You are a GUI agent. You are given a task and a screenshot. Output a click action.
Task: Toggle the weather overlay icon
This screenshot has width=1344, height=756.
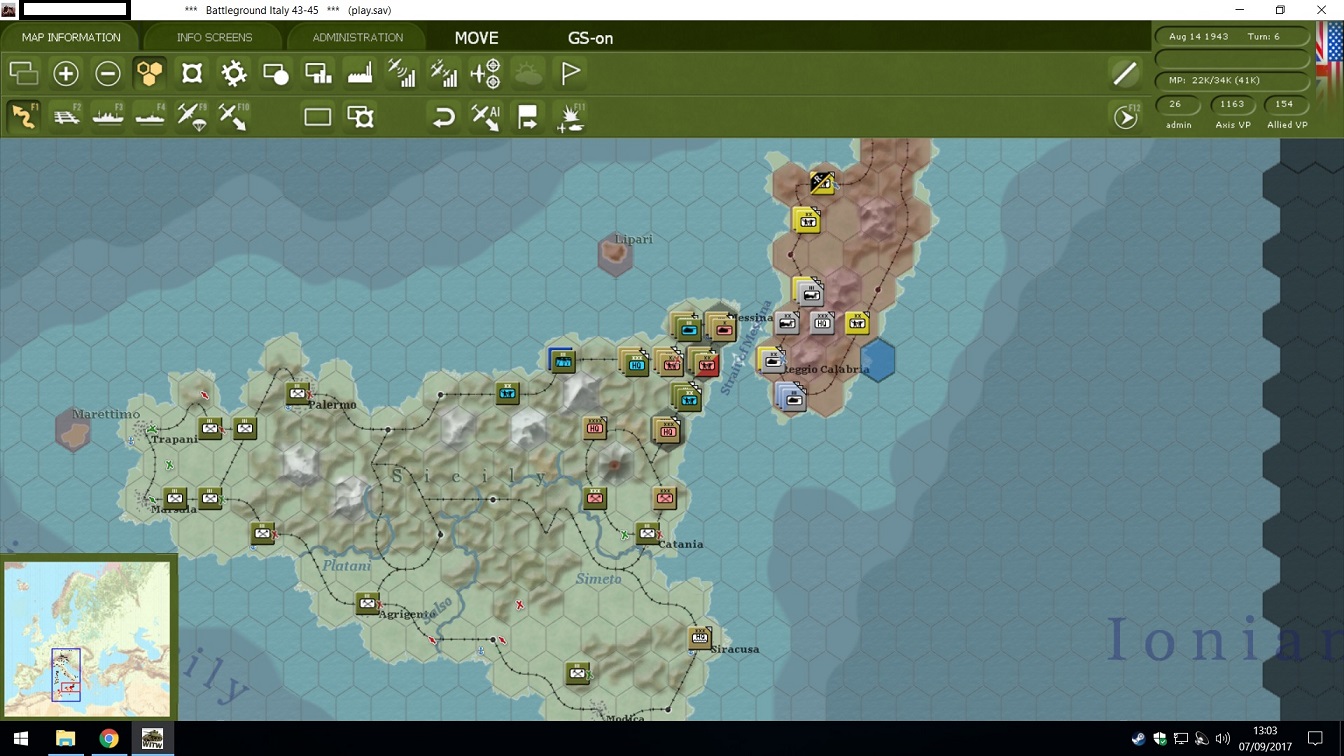[x=528, y=73]
